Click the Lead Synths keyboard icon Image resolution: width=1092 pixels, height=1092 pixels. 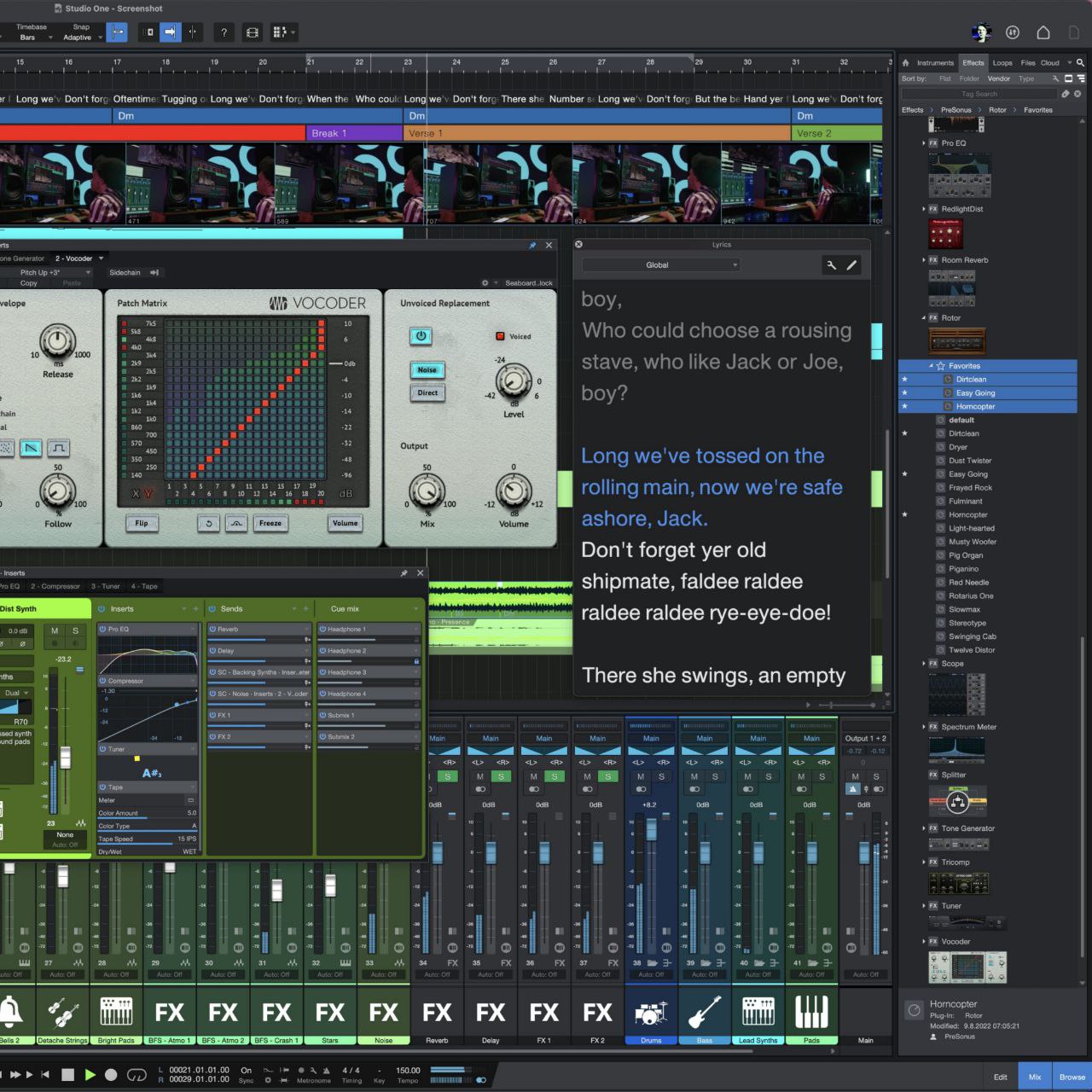click(758, 1013)
